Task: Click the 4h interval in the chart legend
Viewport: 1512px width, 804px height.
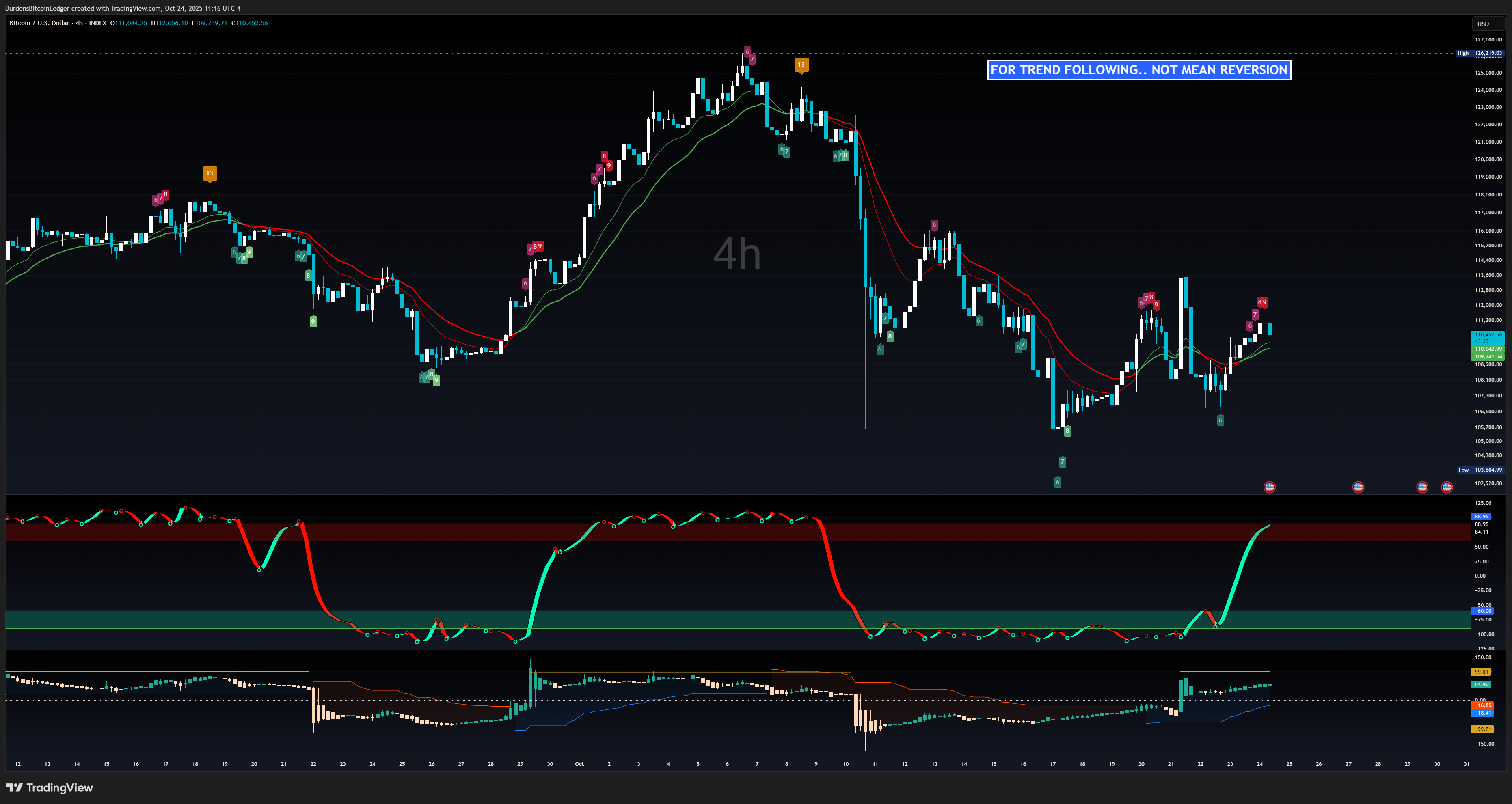Action: (x=79, y=23)
